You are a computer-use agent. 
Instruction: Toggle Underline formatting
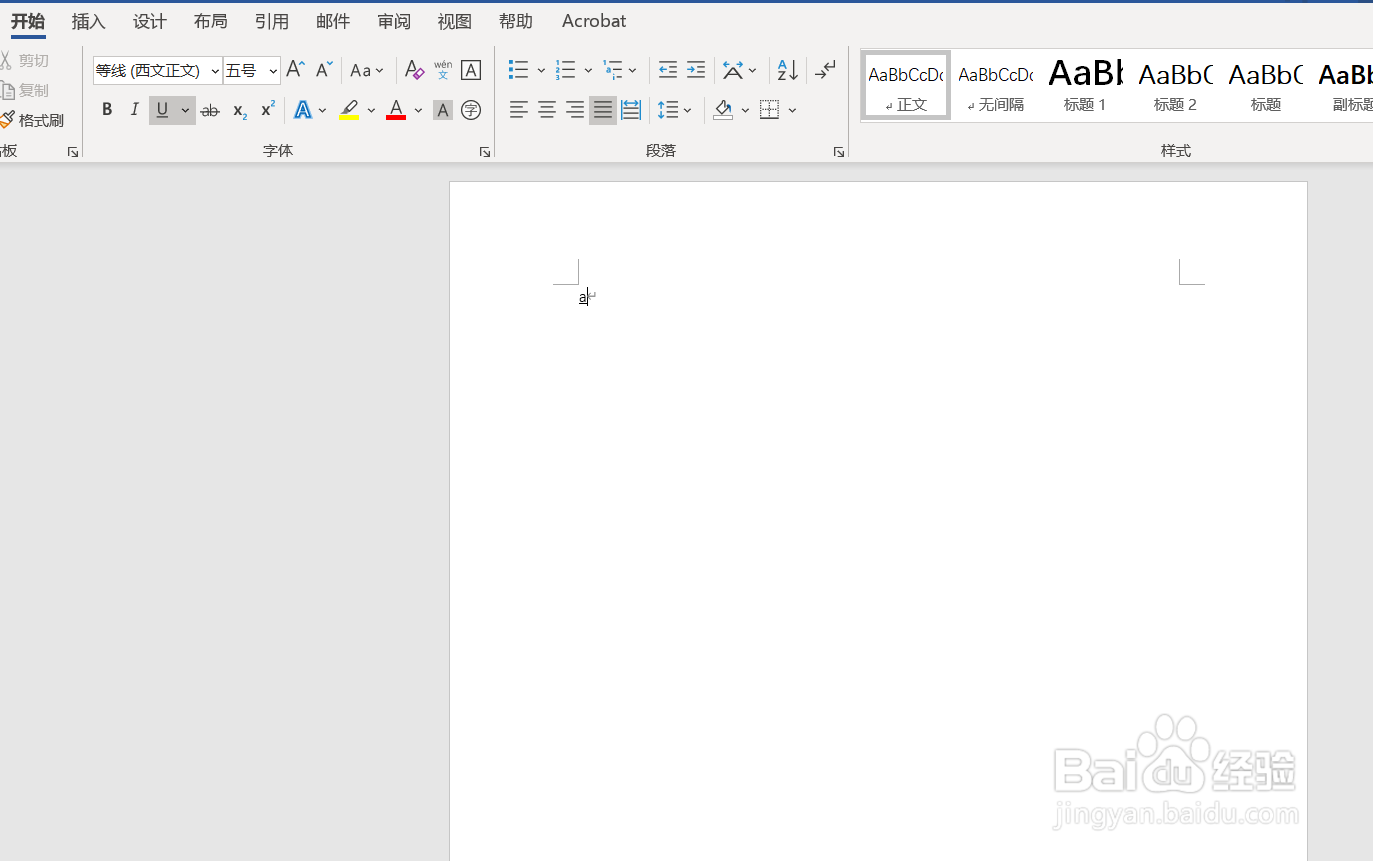tap(162, 110)
